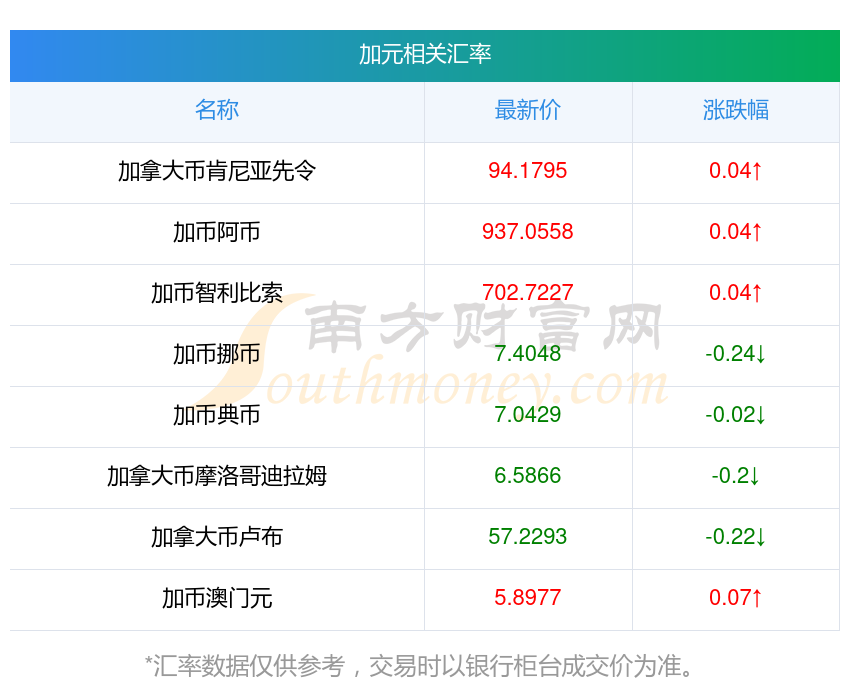Click 0.04↑ change for 加币智利比索
This screenshot has height=698, width=850.
pyautogui.click(x=736, y=293)
